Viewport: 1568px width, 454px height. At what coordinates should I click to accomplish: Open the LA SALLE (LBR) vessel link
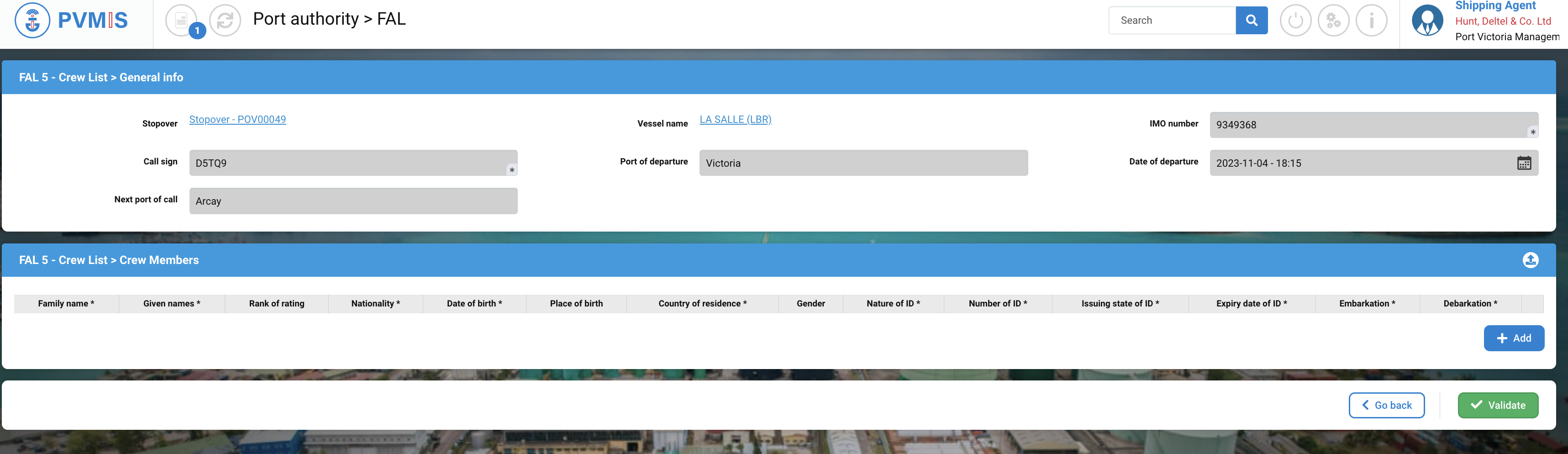[735, 120]
